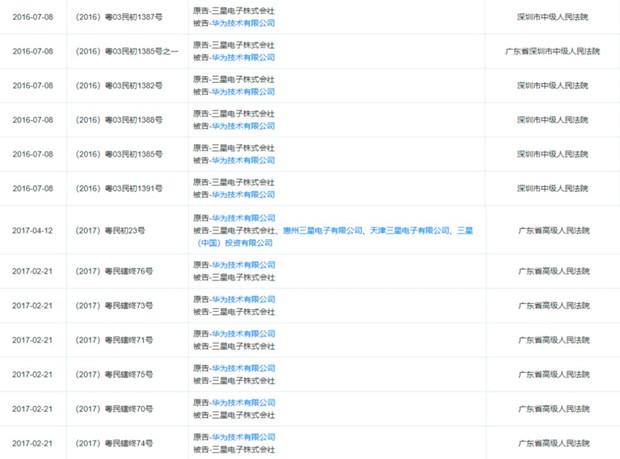Select case number (2017)粤民辖终73号
Viewport: 620px width, 459px height.
[114, 306]
